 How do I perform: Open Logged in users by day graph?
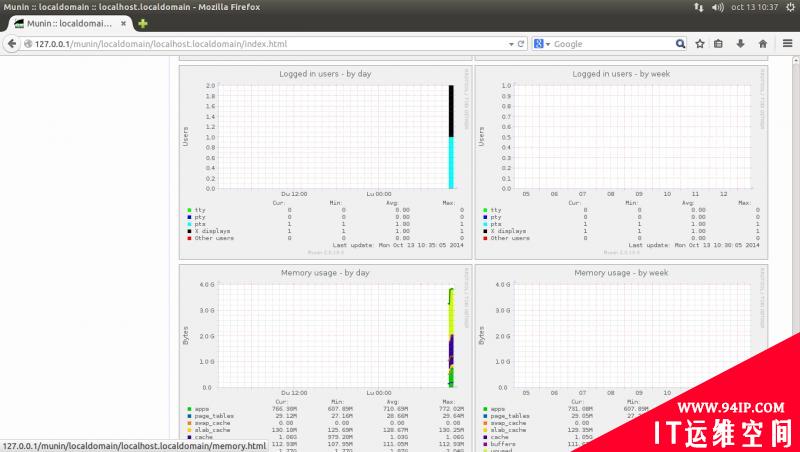coord(326,162)
